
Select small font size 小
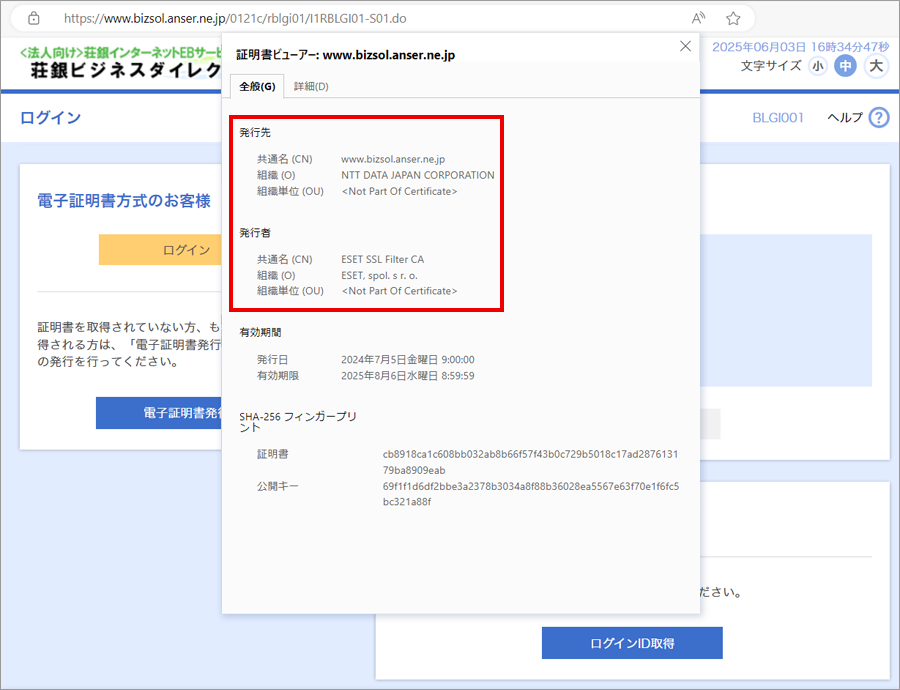818,66
